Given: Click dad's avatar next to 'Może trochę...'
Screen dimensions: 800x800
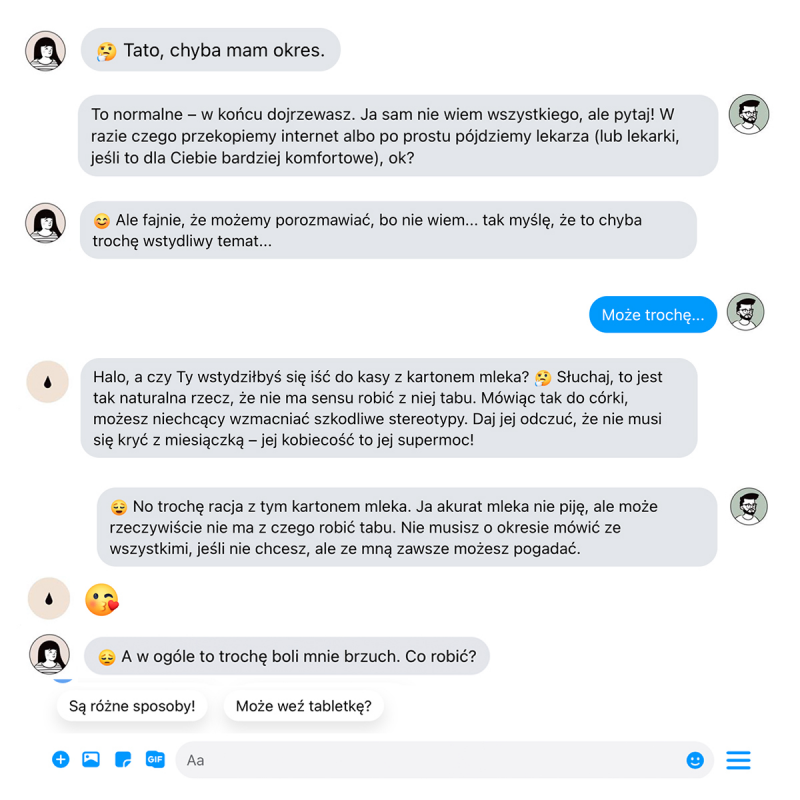Looking at the screenshot, I should (745, 313).
